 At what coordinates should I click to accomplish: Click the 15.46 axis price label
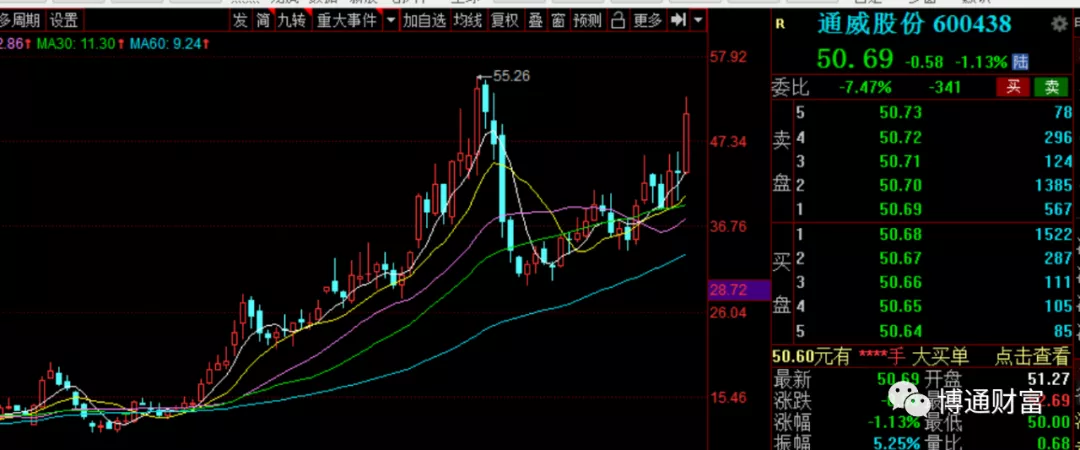pos(728,398)
